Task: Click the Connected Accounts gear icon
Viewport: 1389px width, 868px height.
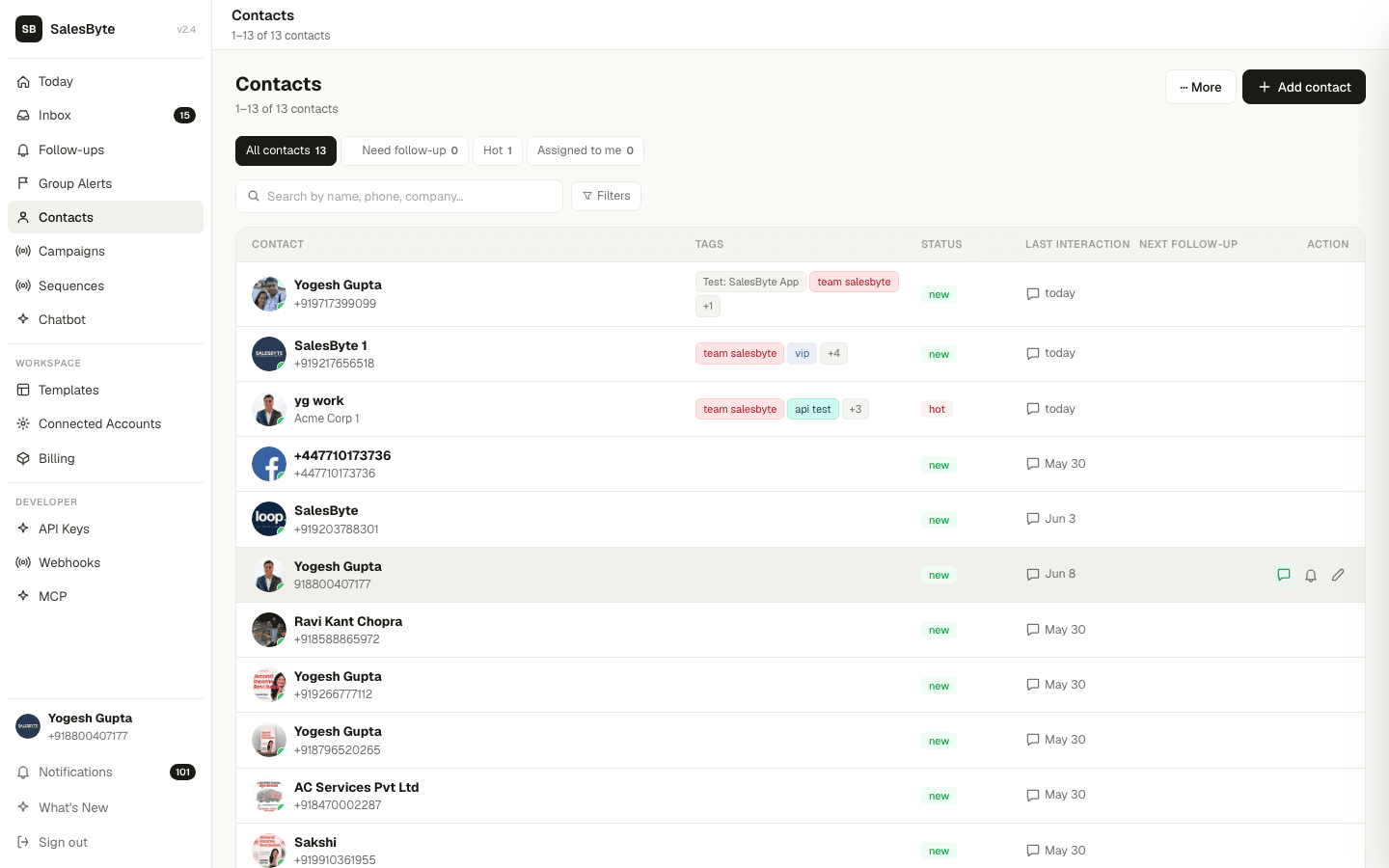Action: coord(23,423)
